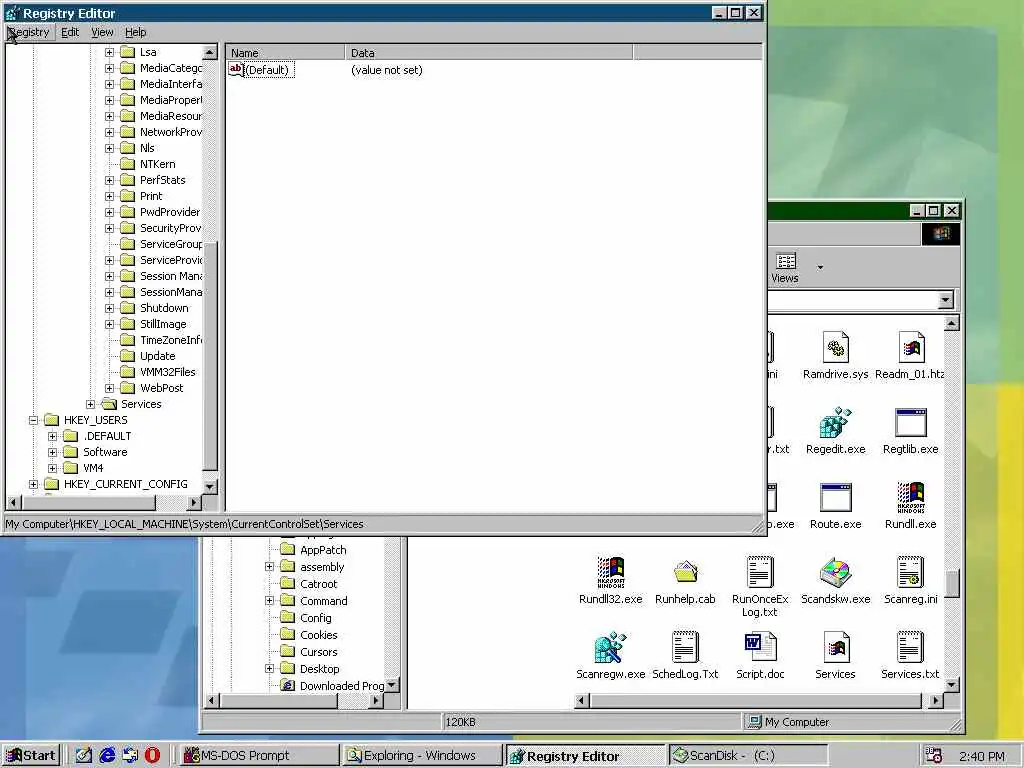The width and height of the screenshot is (1024, 768).
Task: Click registry tree horizontal scrollbar right arrow
Action: click(x=194, y=502)
